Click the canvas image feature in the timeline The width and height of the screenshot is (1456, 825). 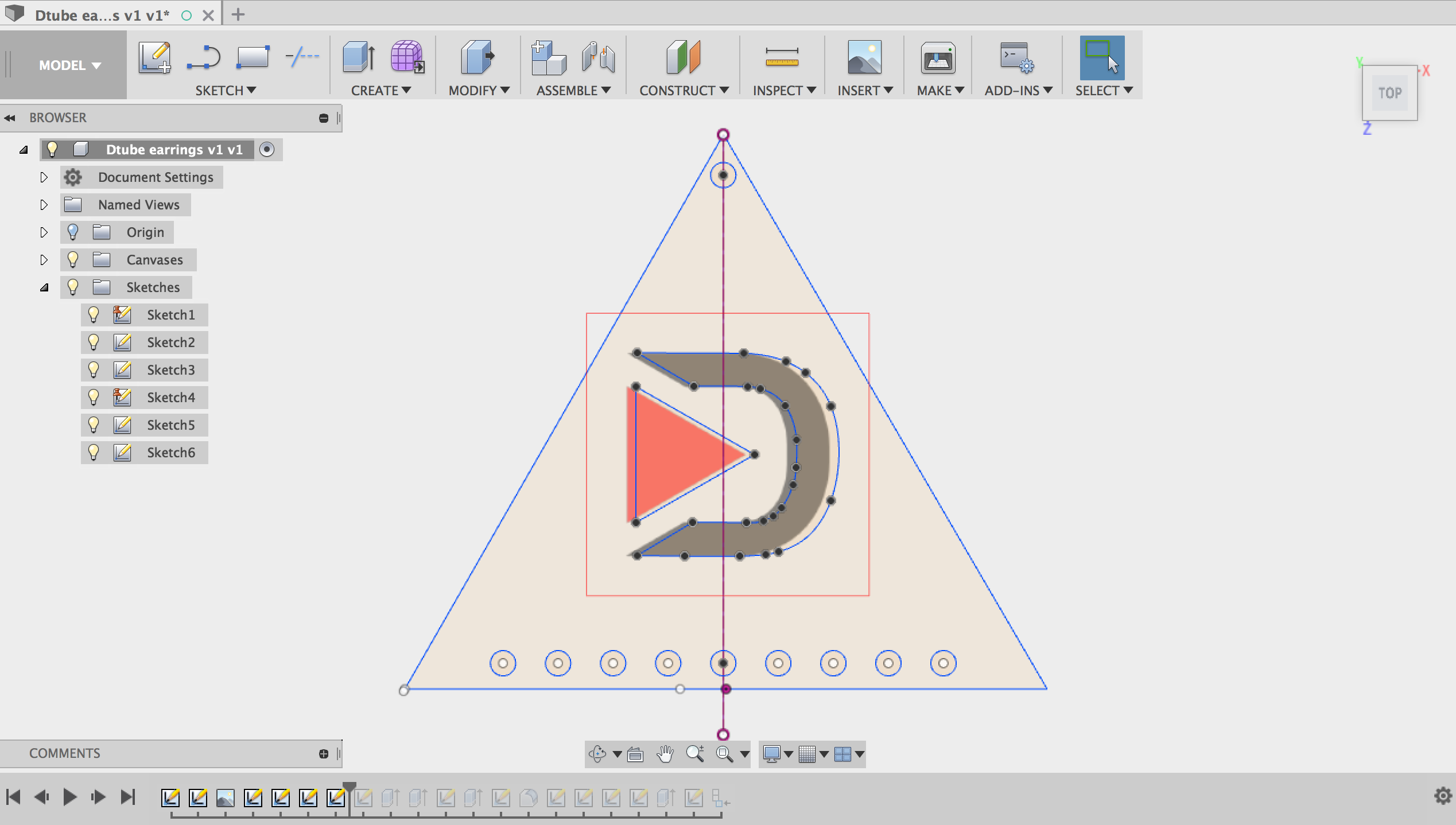(226, 797)
